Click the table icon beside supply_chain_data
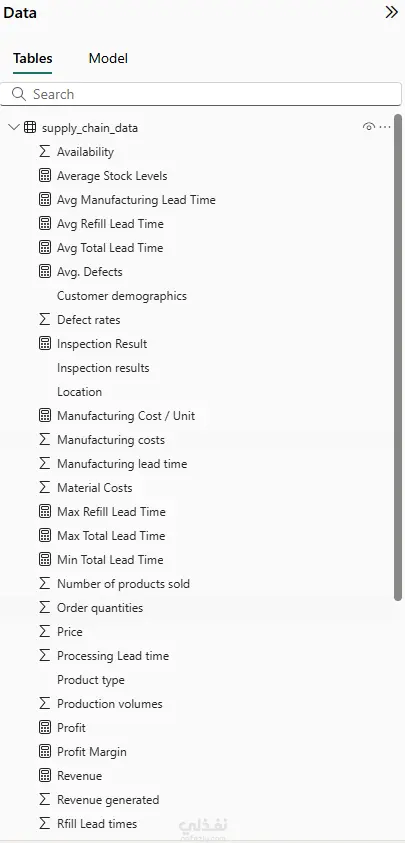Screen dimensions: 405x843 pos(30,128)
